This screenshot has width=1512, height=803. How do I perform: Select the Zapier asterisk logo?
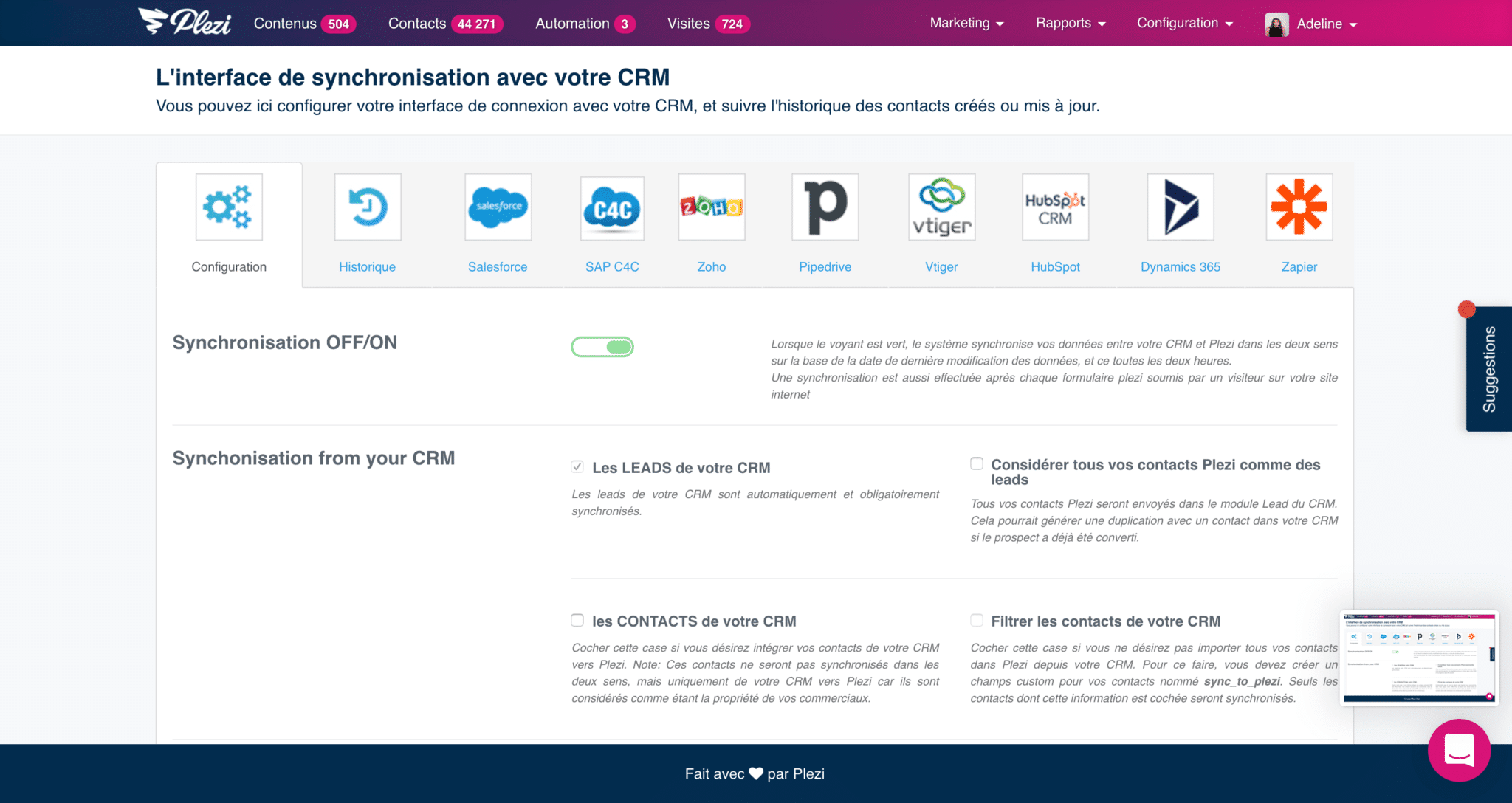[x=1299, y=207]
